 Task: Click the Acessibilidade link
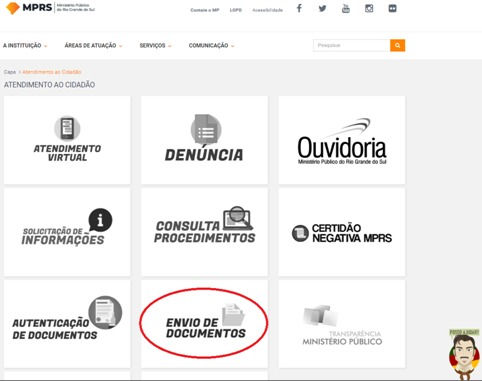268,10
